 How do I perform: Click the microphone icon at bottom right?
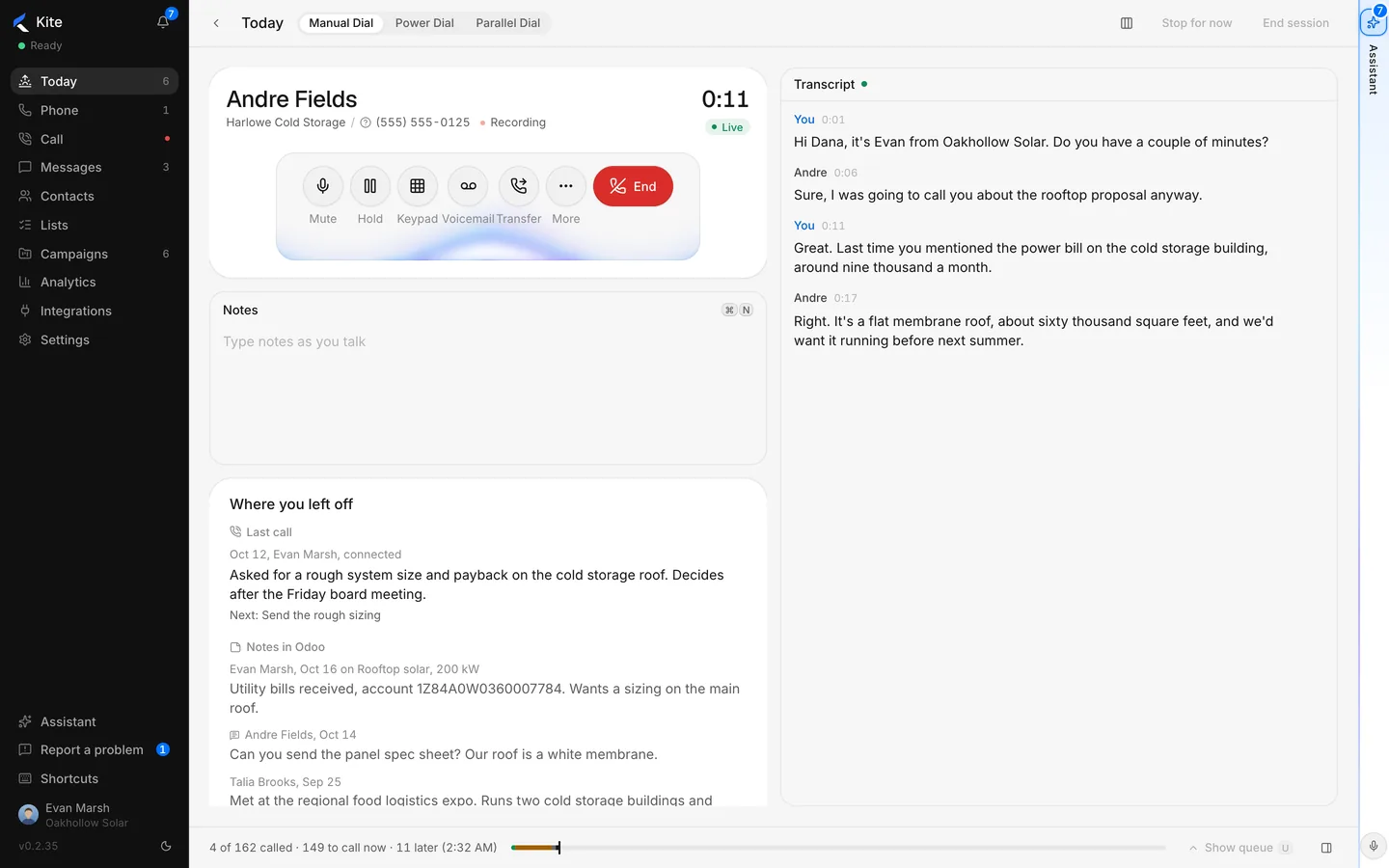tap(1374, 846)
